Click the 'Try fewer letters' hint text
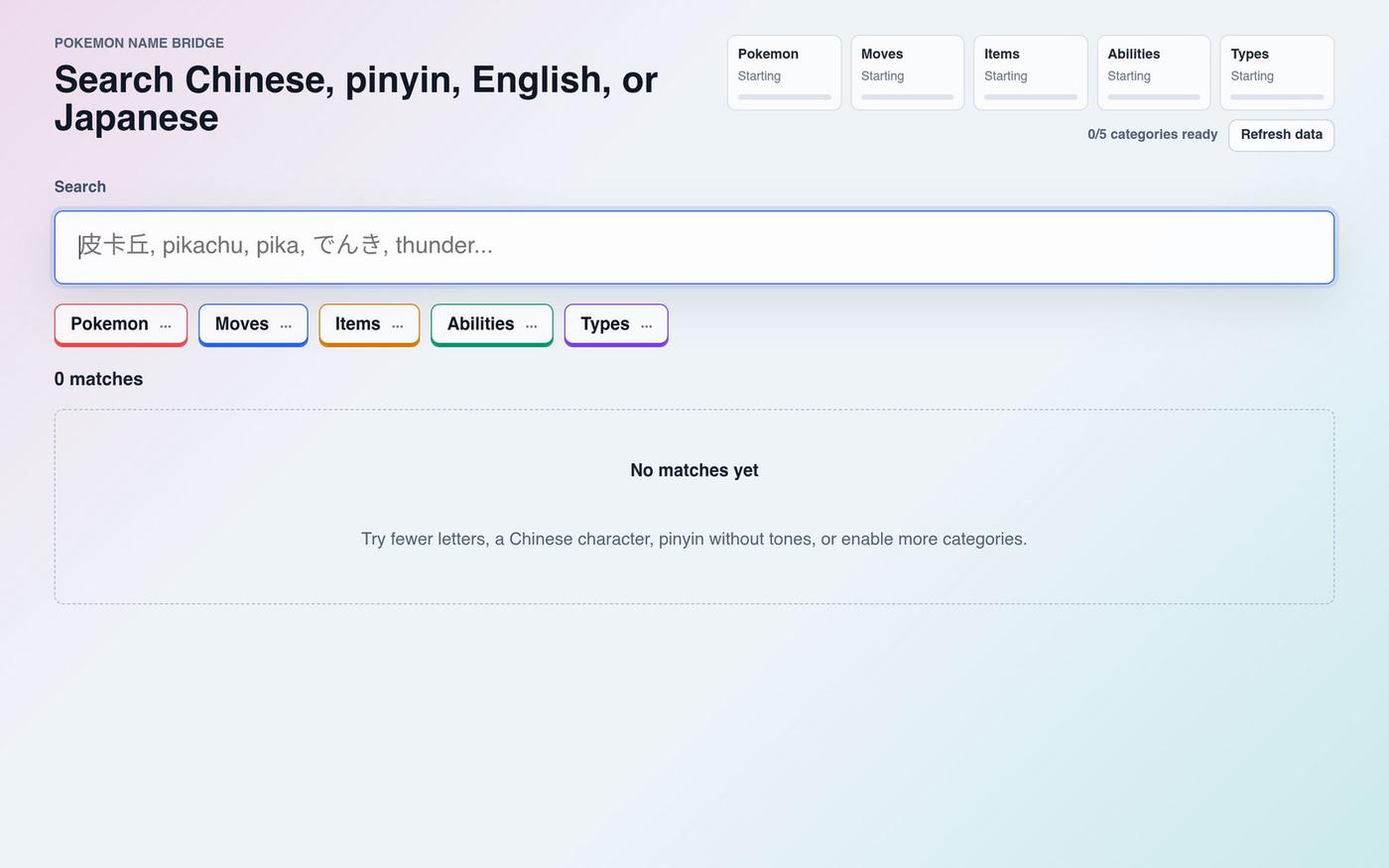1389x868 pixels. tap(694, 539)
